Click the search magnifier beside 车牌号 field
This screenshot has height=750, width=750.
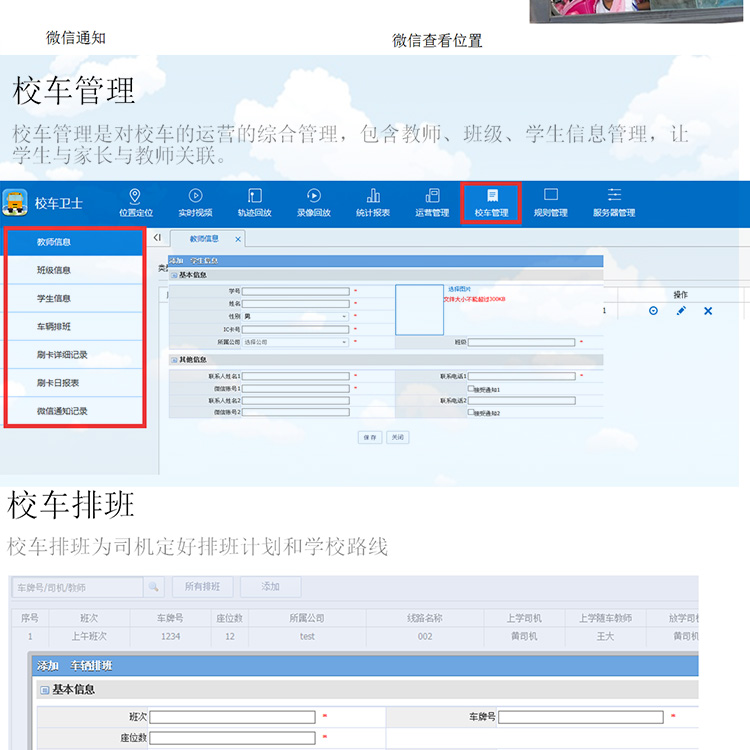tap(154, 587)
